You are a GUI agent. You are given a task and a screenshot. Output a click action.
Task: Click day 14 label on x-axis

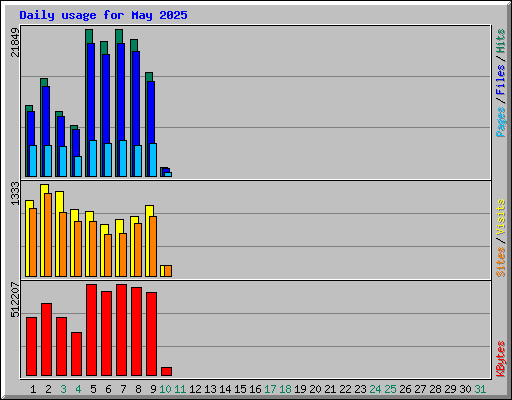click(x=225, y=389)
